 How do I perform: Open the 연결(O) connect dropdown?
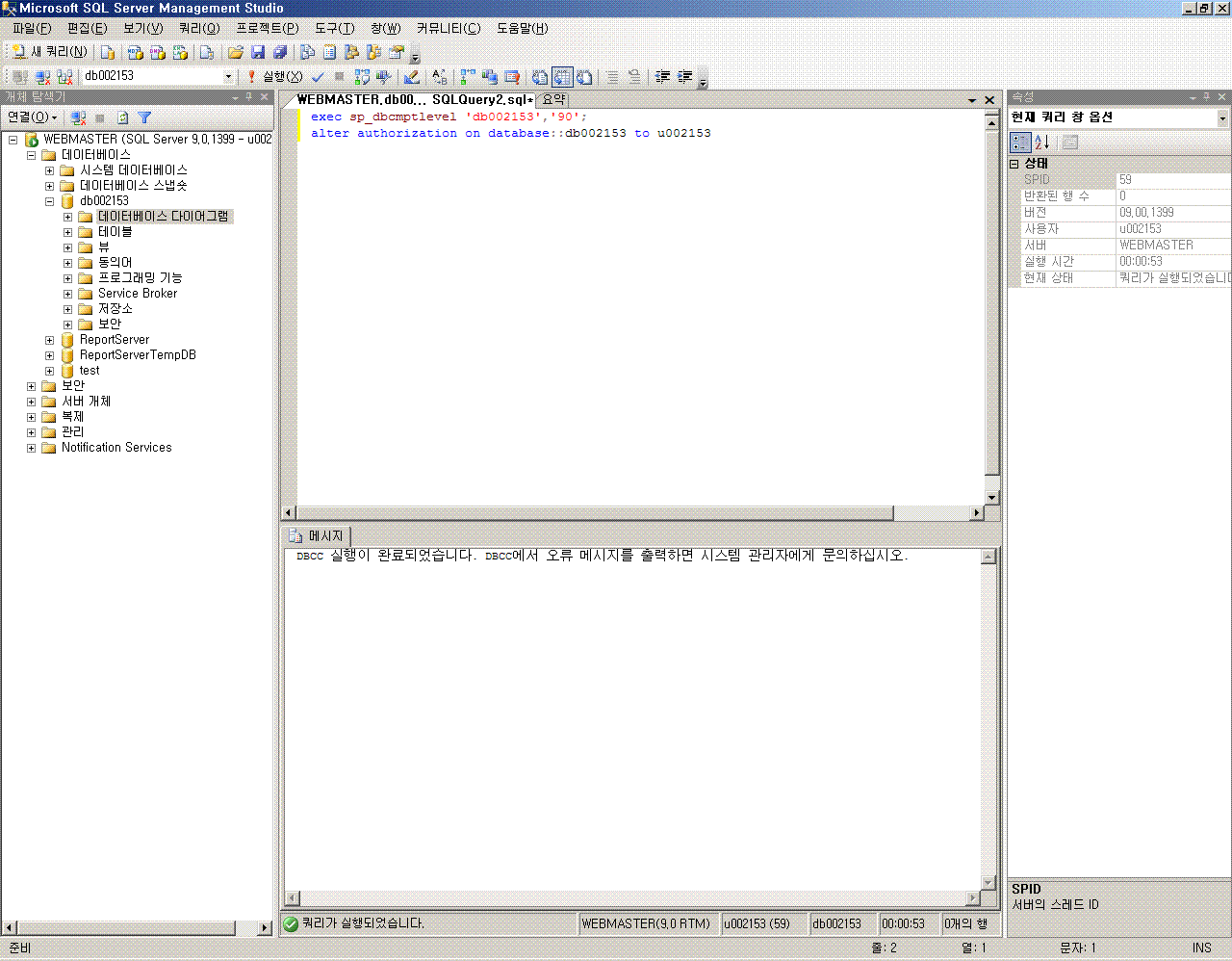pyautogui.click(x=33, y=117)
